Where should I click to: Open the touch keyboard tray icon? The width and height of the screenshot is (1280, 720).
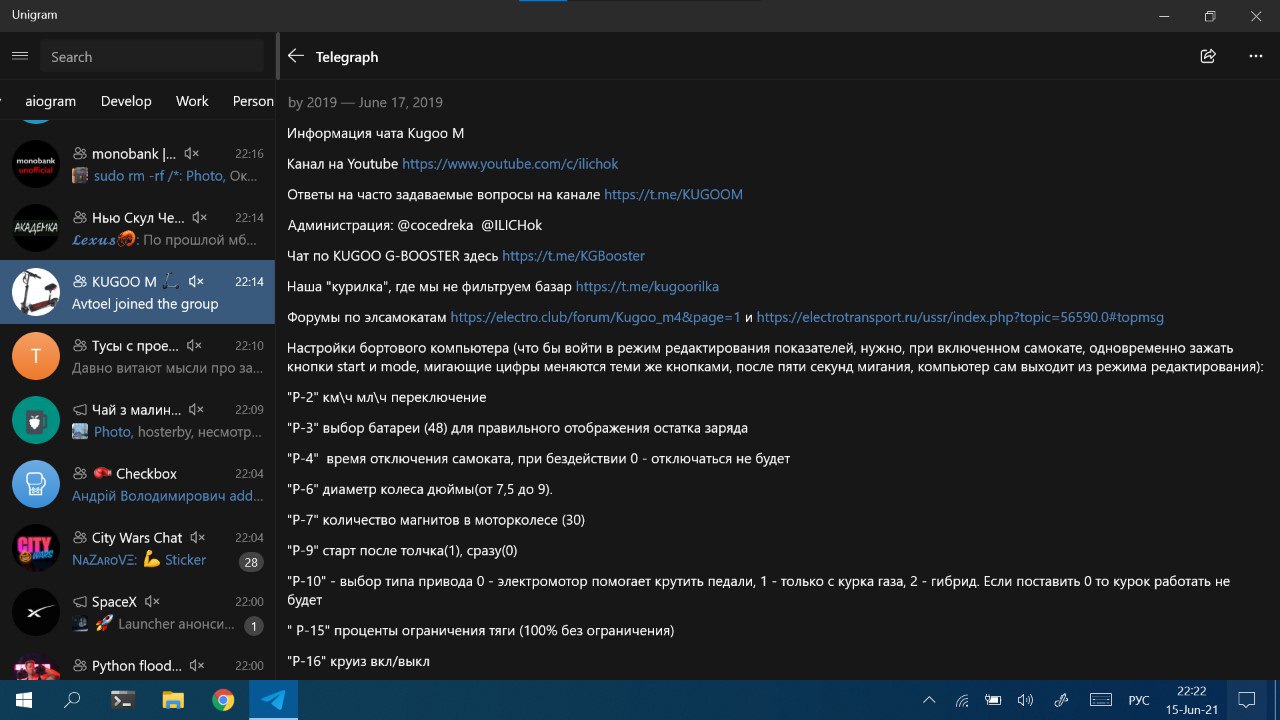[x=1100, y=700]
